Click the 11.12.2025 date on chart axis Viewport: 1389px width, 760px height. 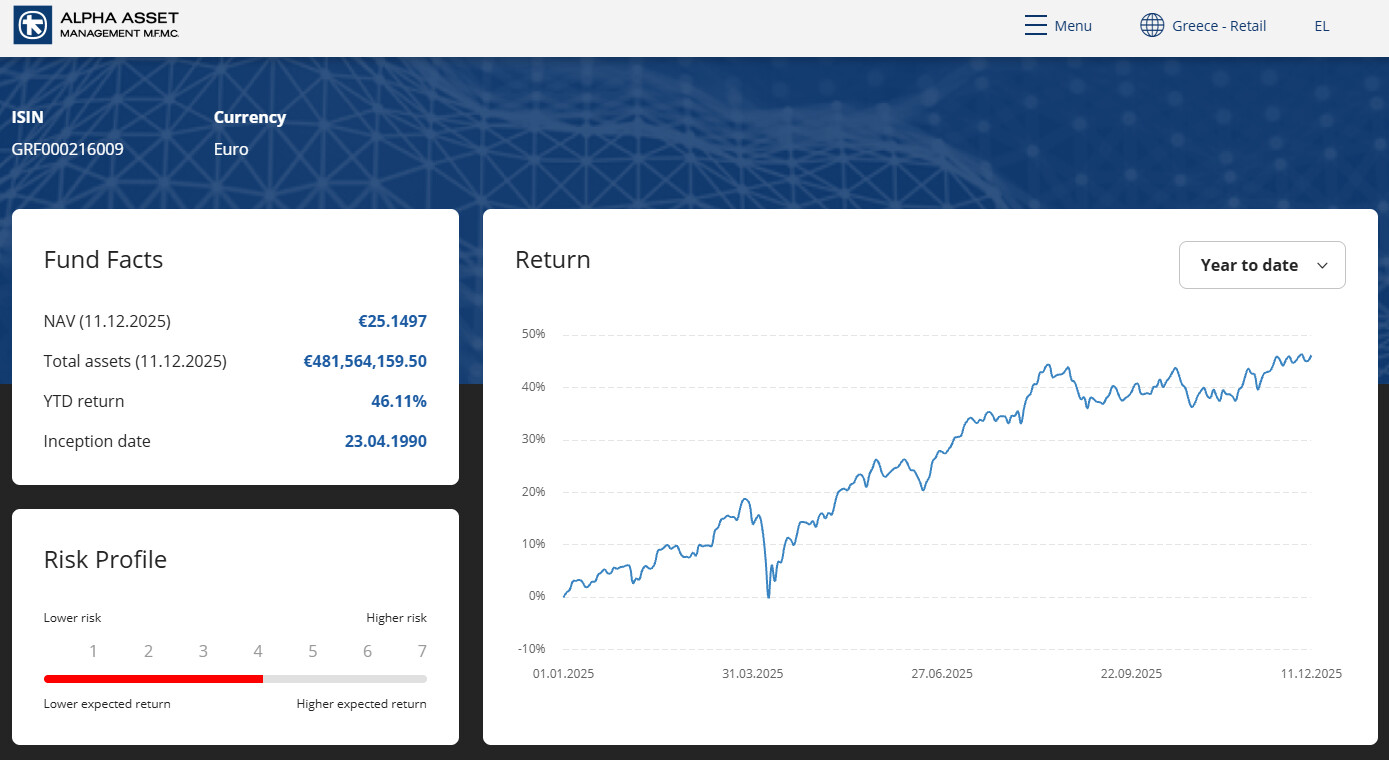(1311, 674)
